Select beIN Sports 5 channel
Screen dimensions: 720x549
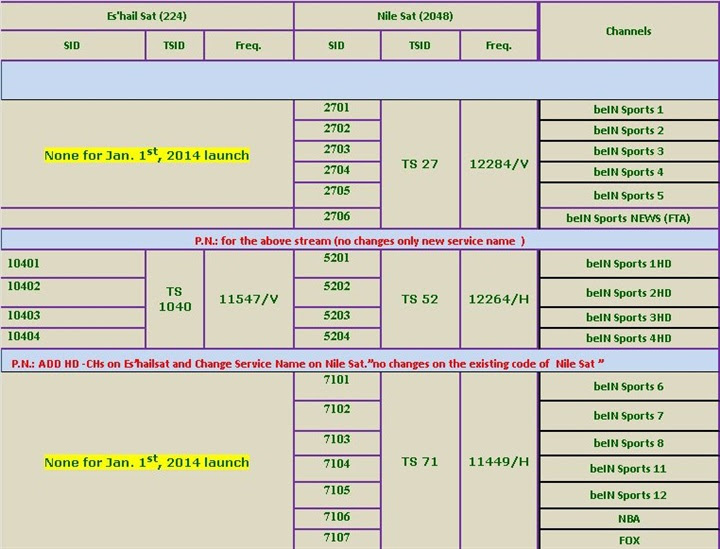point(629,196)
